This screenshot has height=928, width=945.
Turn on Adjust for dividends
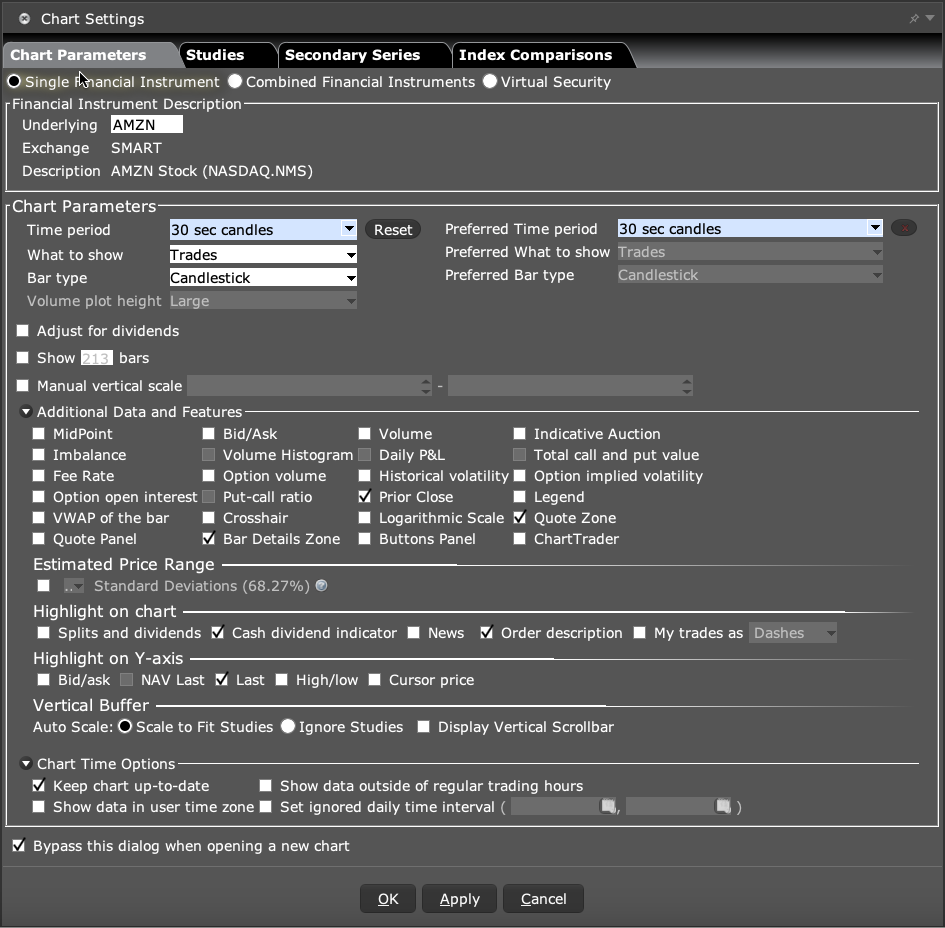pos(23,331)
